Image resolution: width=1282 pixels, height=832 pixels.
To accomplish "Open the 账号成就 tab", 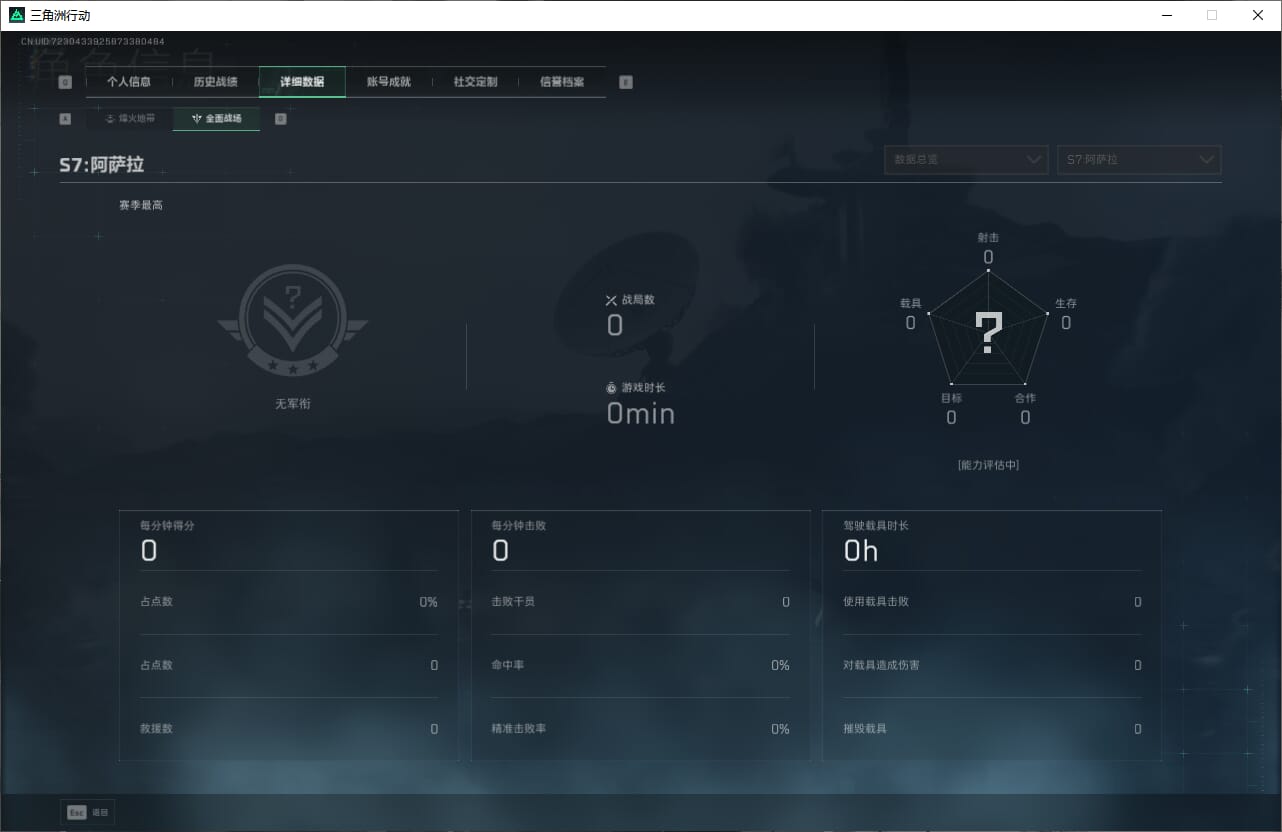I will (x=389, y=82).
